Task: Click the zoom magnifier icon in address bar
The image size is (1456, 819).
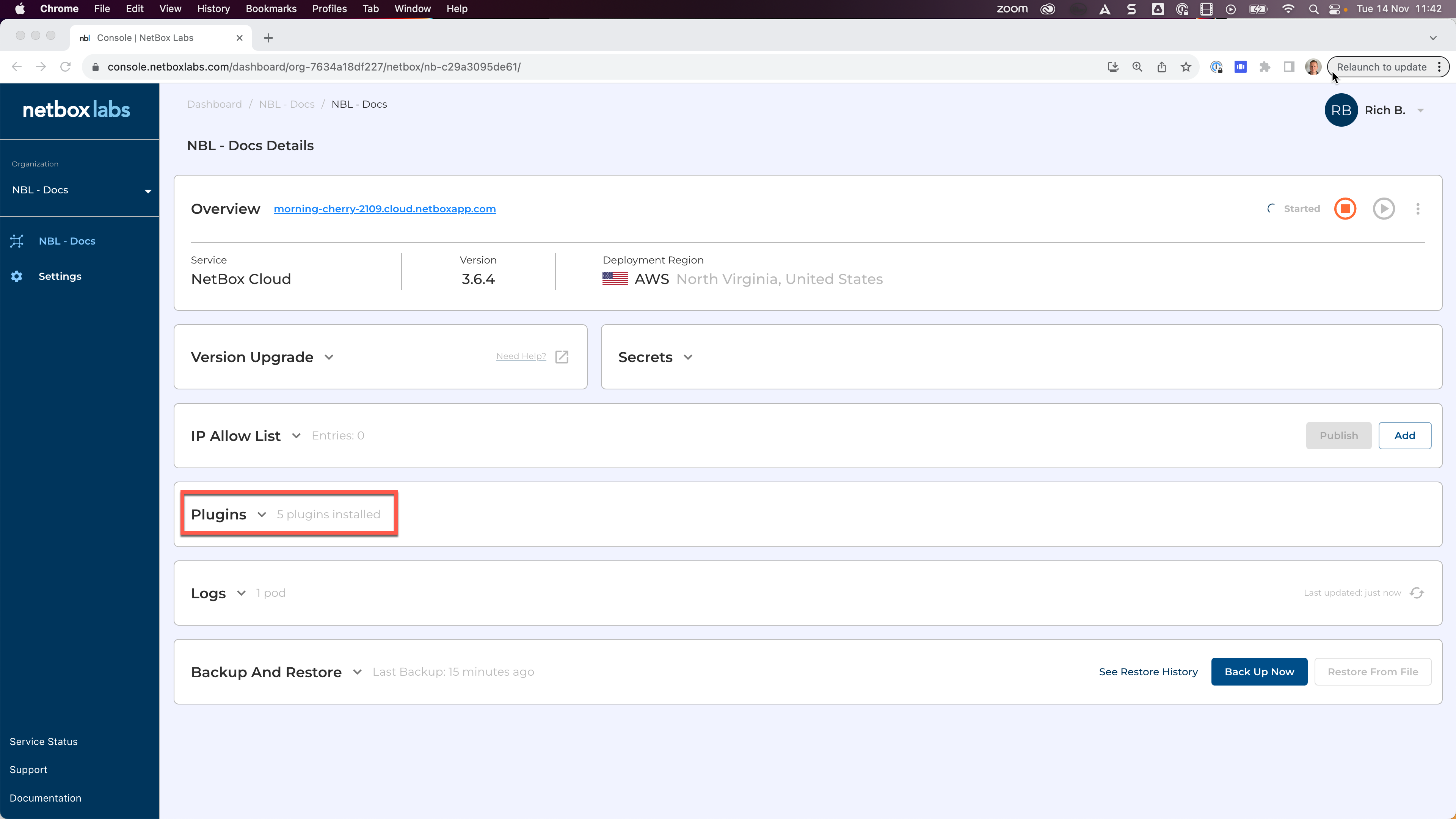Action: click(1137, 67)
